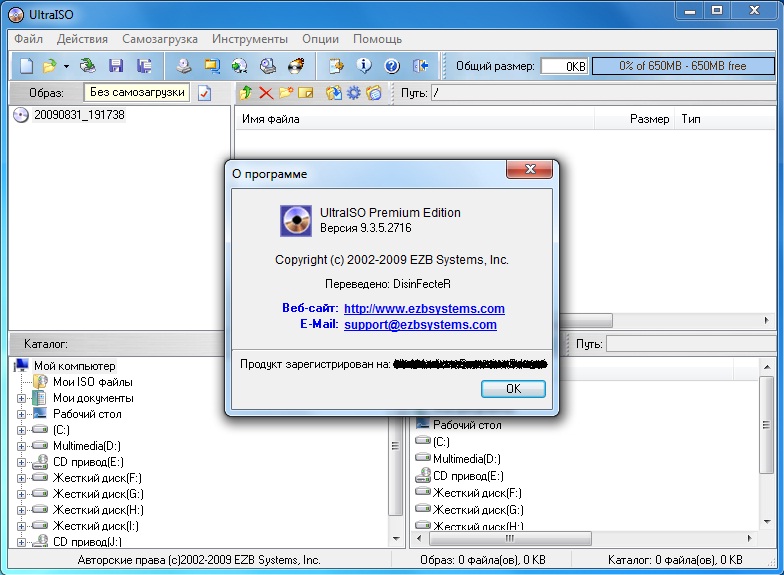Click the Без самозагрузки image type field
Image resolution: width=784 pixels, height=575 pixels.
click(x=136, y=92)
